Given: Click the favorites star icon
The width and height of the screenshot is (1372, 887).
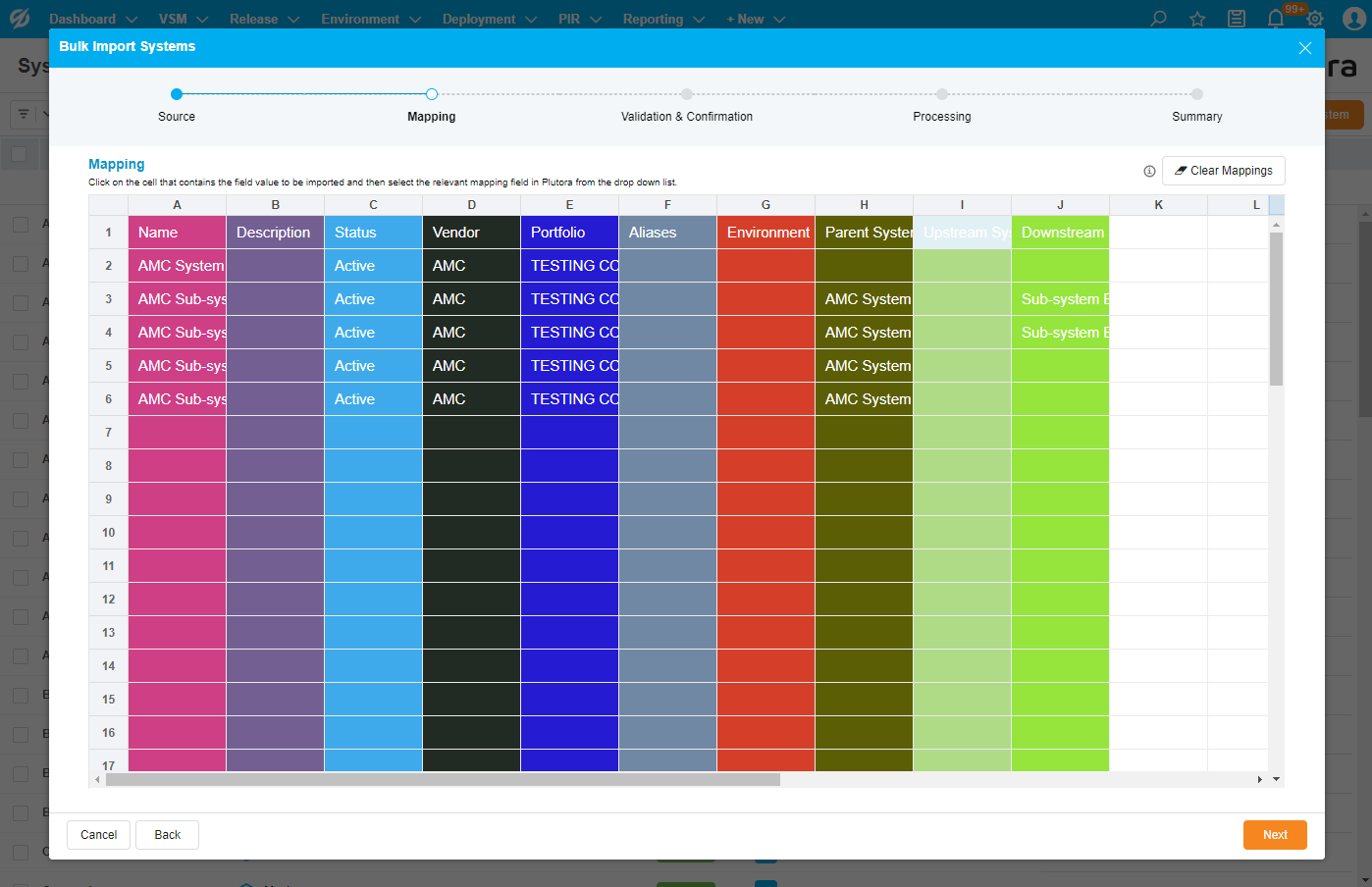Looking at the screenshot, I should click(1197, 19).
